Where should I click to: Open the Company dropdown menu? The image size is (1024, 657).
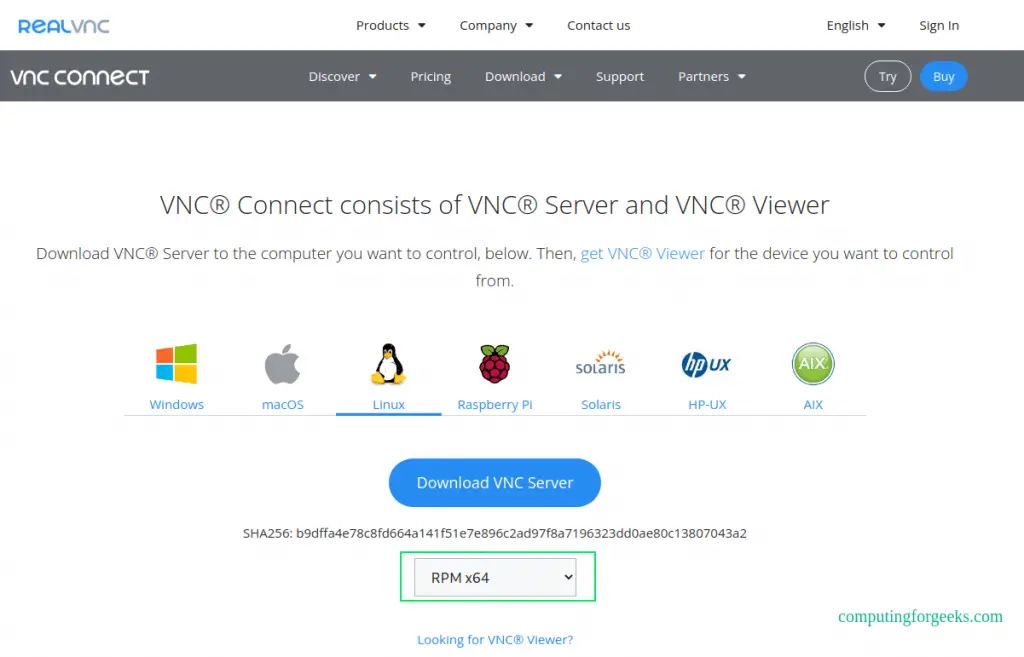pos(496,25)
